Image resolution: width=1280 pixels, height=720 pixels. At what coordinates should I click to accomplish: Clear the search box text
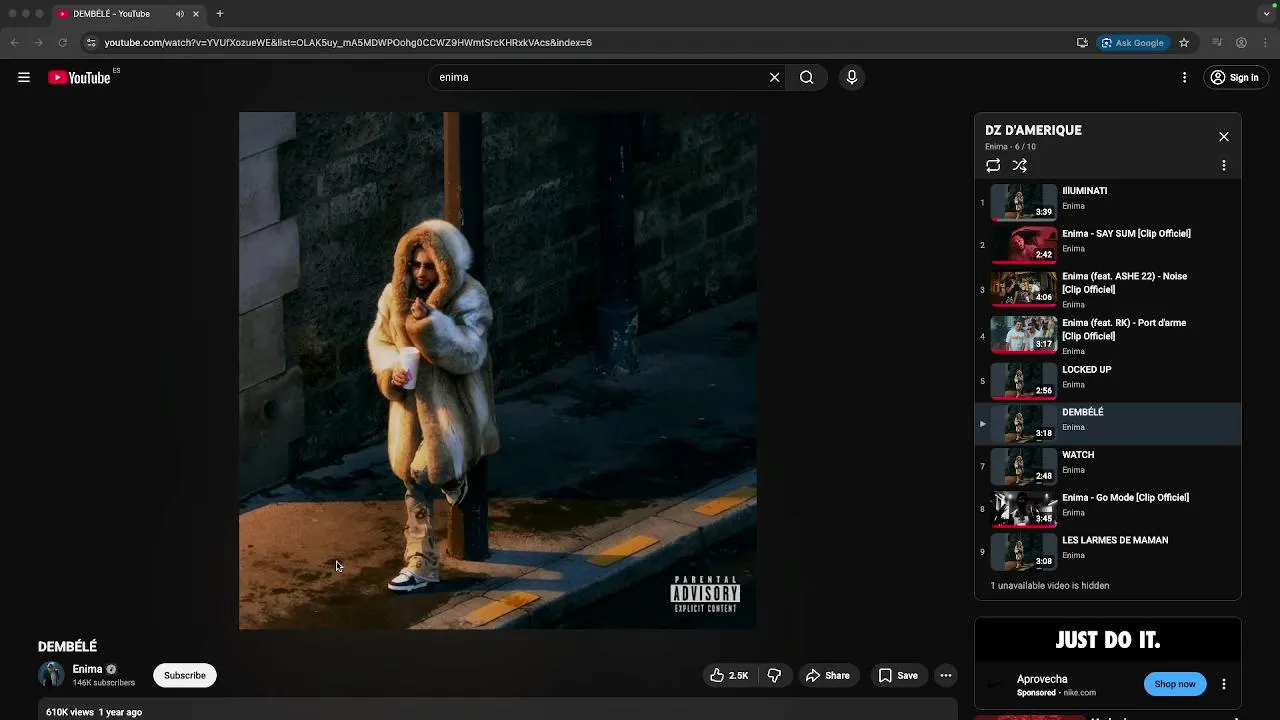pos(774,77)
